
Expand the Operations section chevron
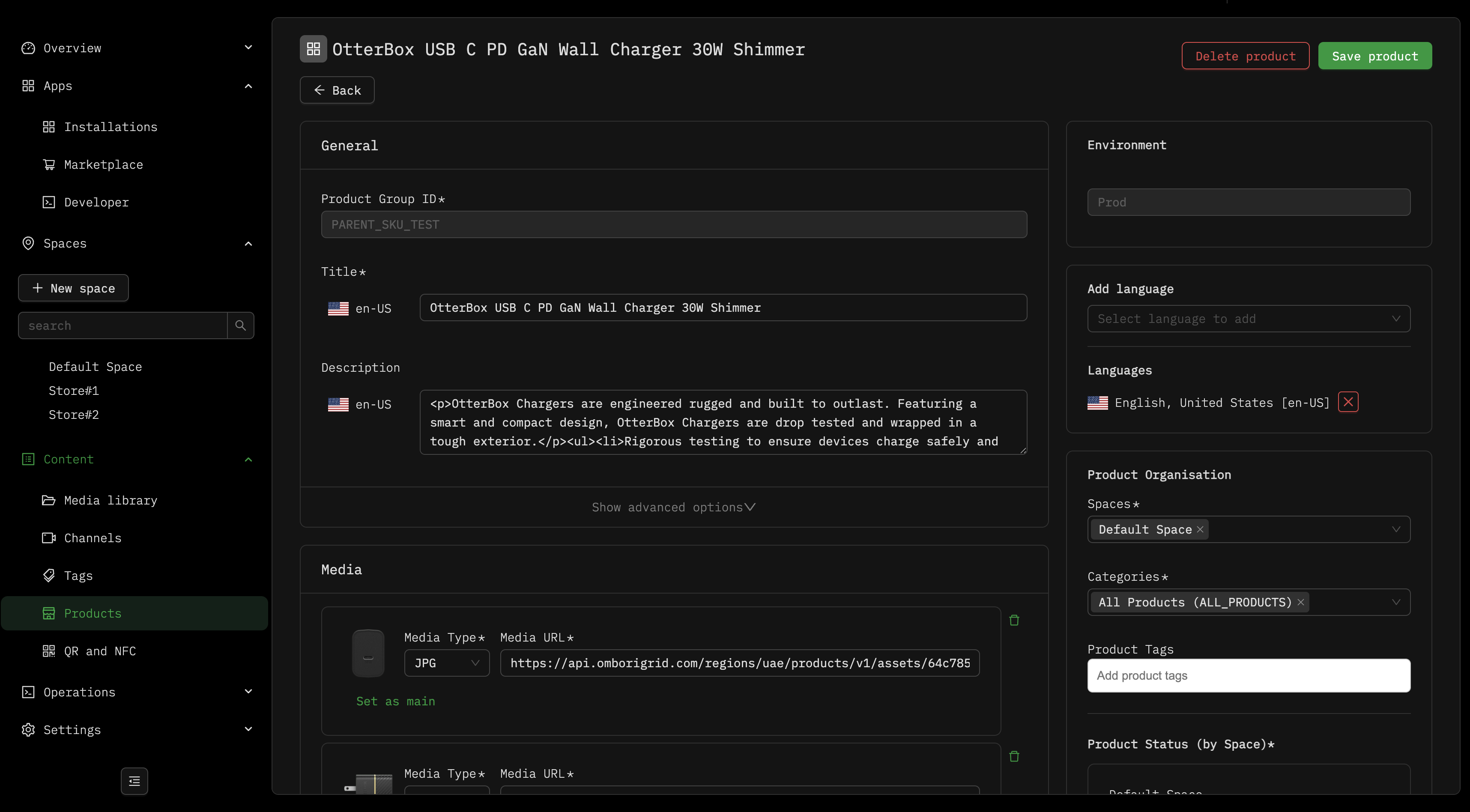(248, 691)
